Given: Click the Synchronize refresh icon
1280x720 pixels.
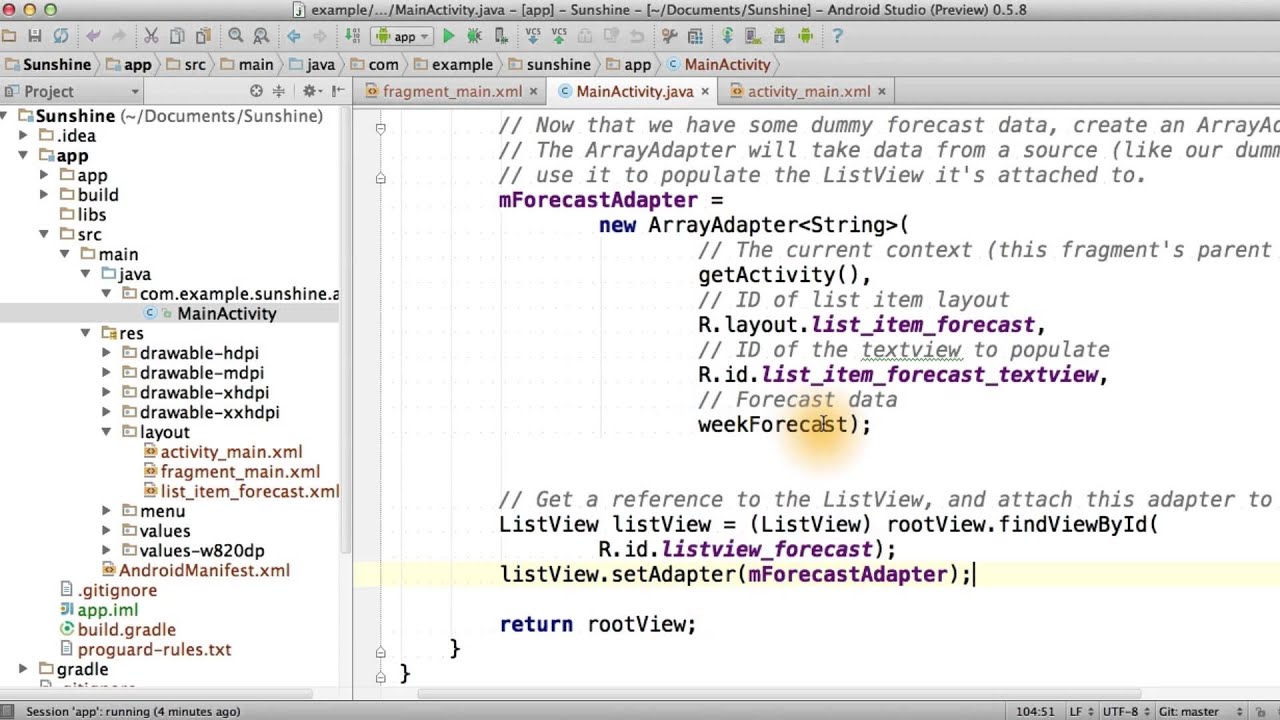Looking at the screenshot, I should pyautogui.click(x=61, y=37).
